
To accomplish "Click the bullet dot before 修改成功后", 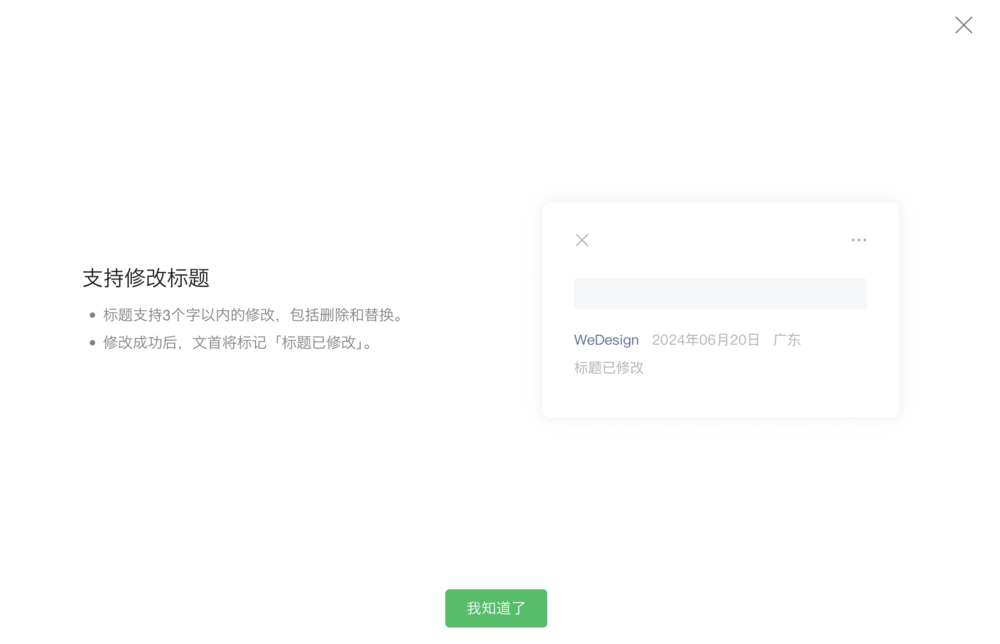I will click(x=92, y=343).
